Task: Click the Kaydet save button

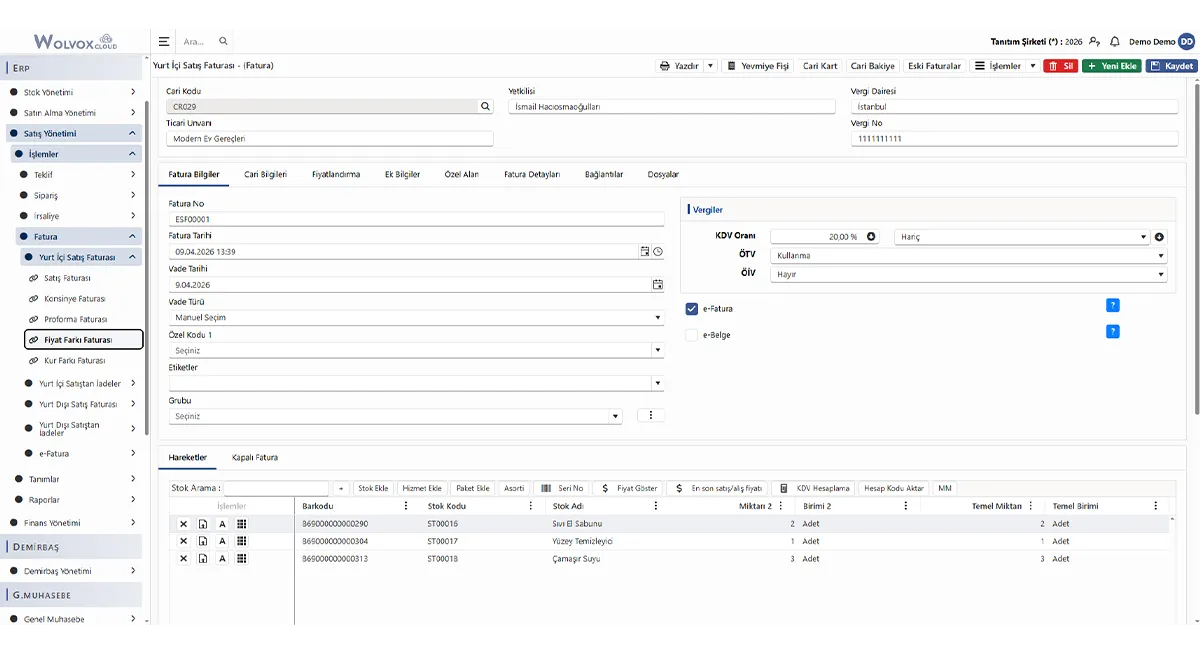Action: (x=1171, y=66)
